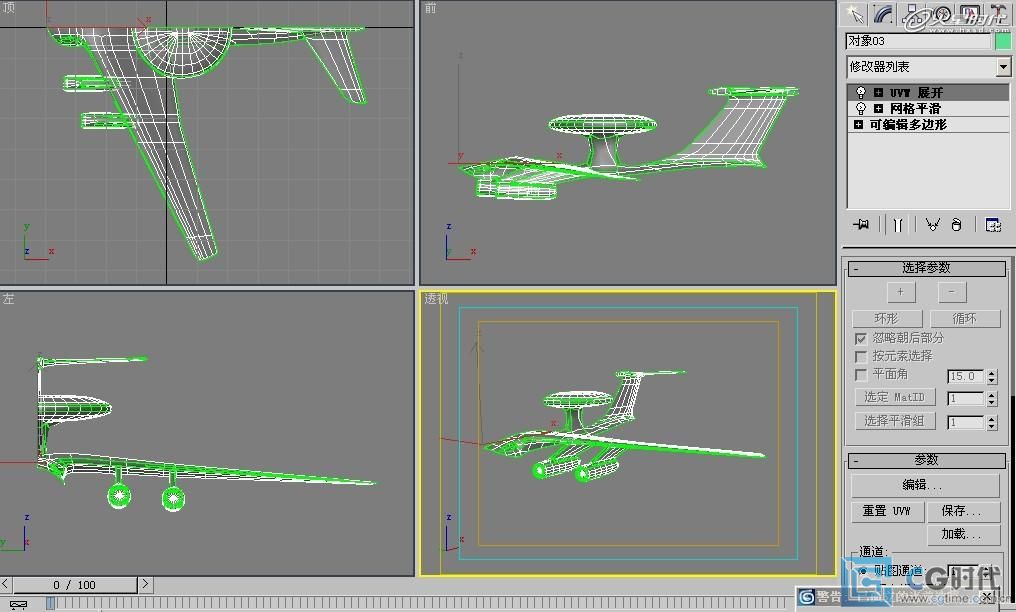Click the 加载... button
The height and width of the screenshot is (612, 1016).
pos(962,534)
